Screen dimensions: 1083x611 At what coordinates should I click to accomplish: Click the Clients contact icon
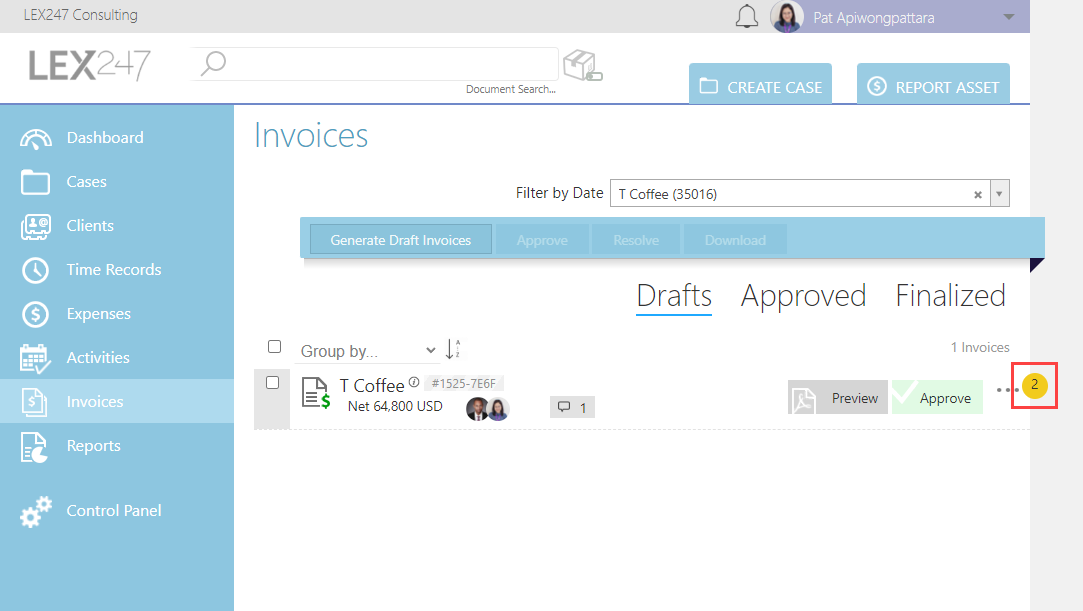point(35,226)
